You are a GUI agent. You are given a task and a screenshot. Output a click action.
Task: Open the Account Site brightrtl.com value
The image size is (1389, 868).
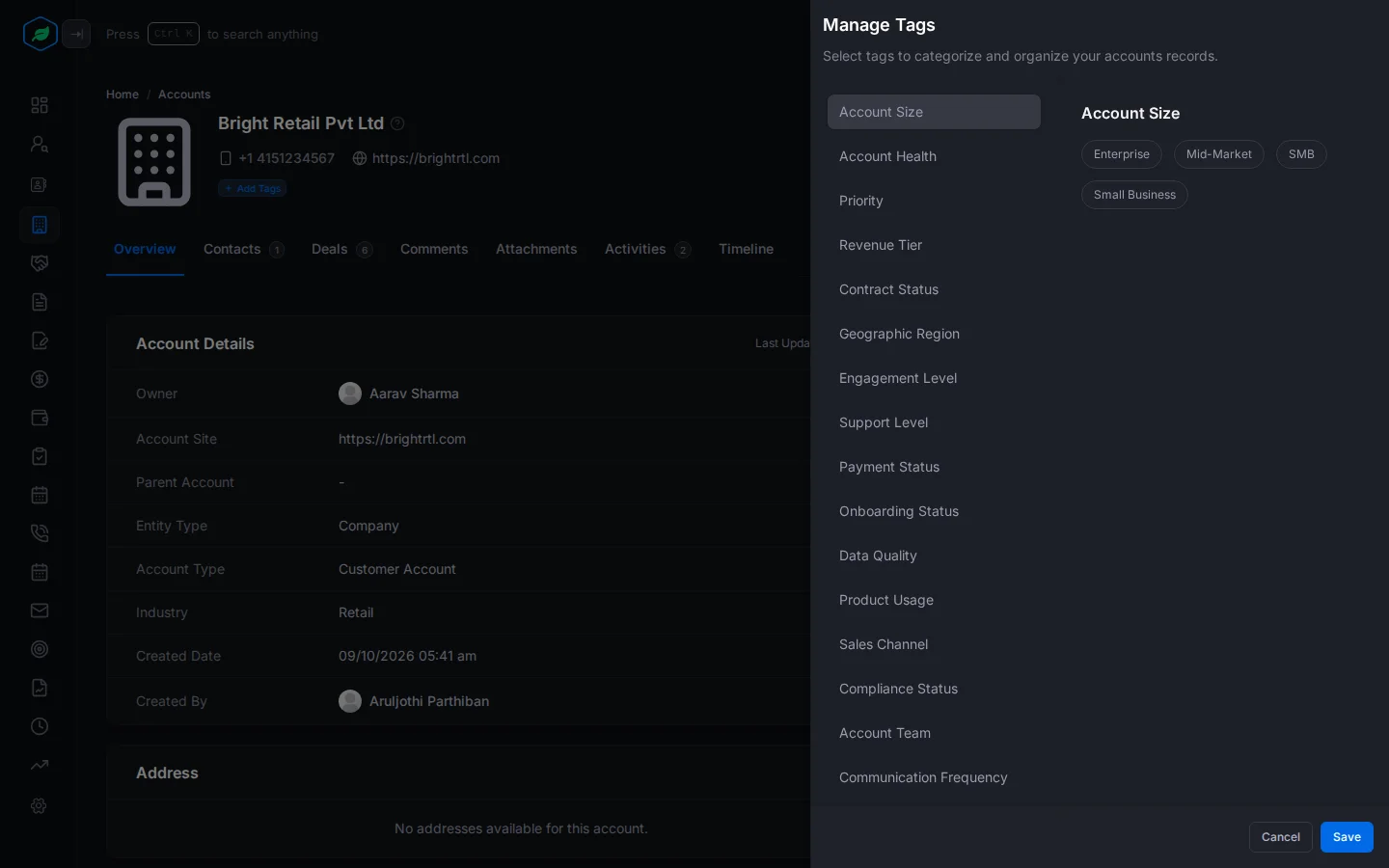(x=402, y=439)
